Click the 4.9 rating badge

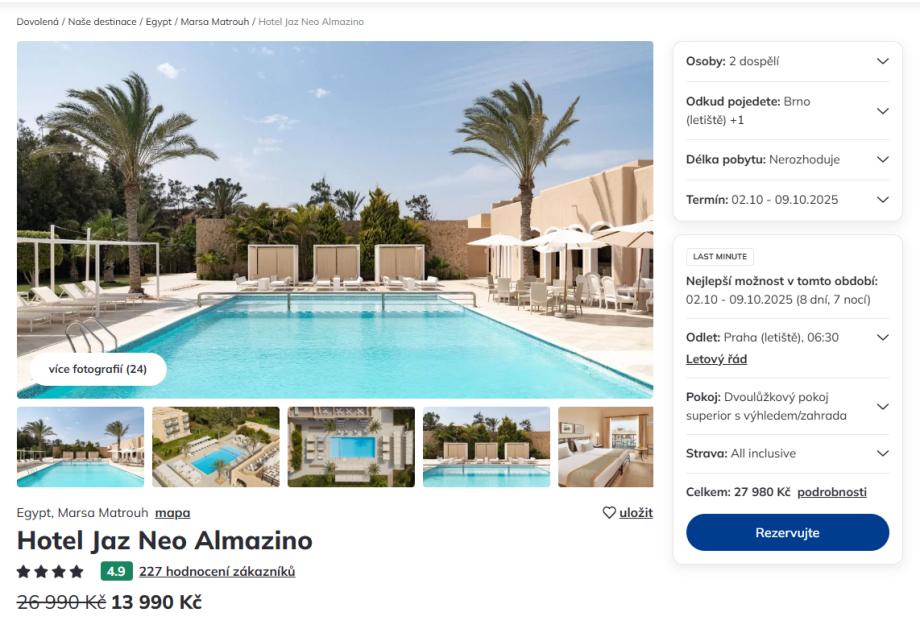click(116, 571)
